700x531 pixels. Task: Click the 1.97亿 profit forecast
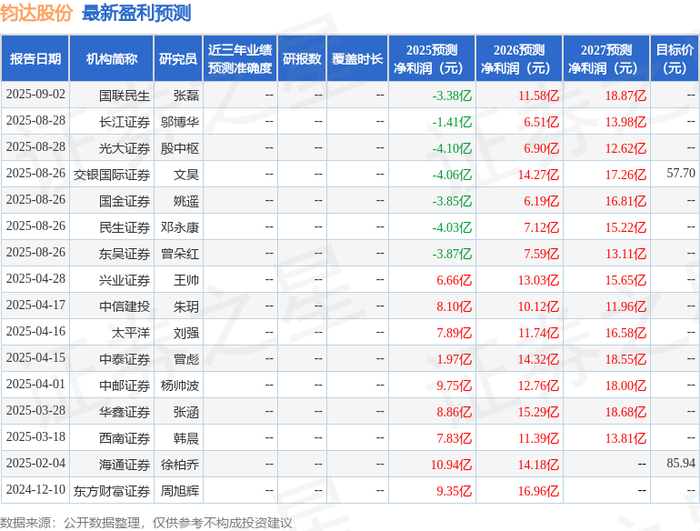coord(454,359)
